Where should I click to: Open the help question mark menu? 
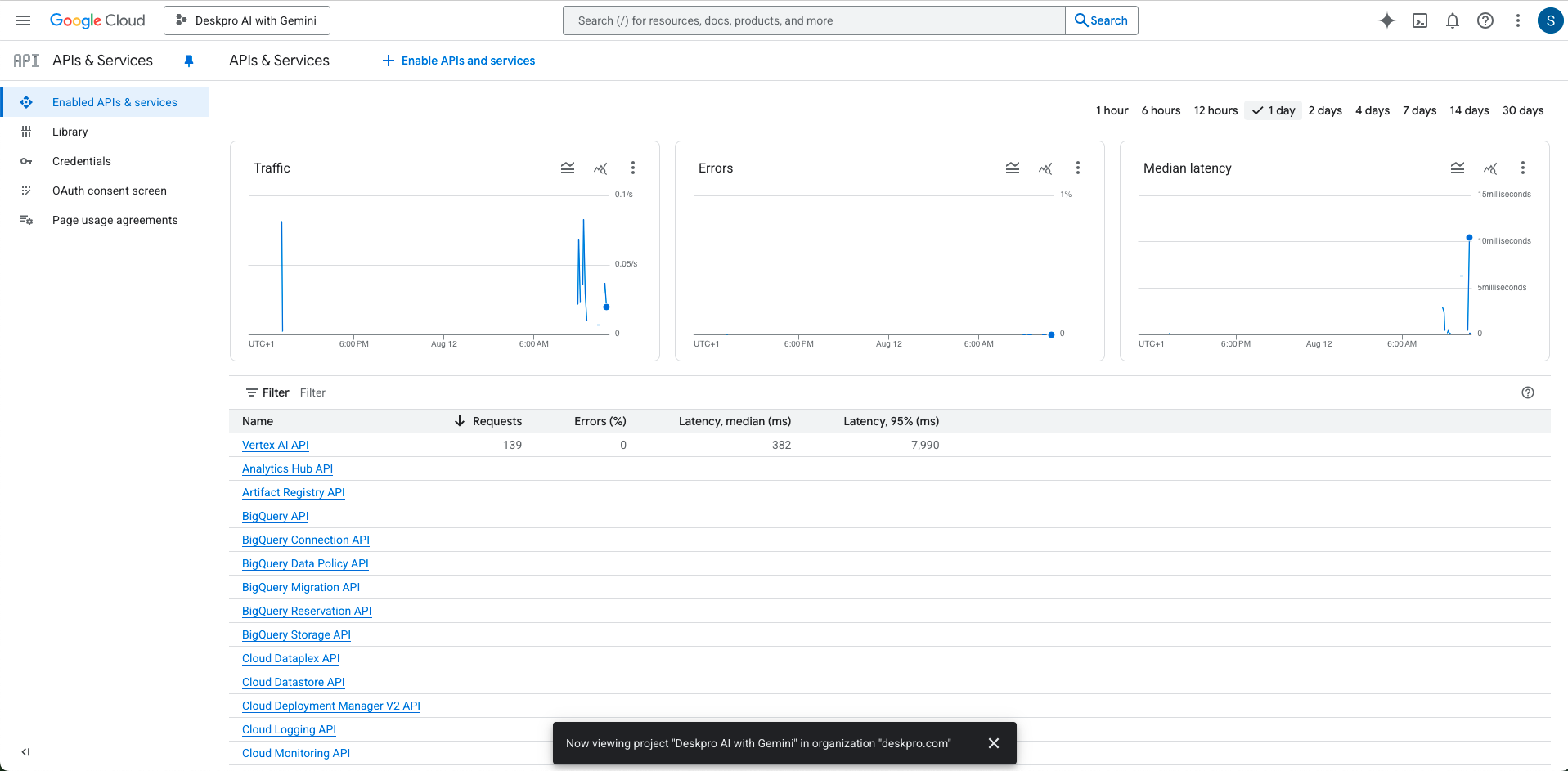point(1485,20)
